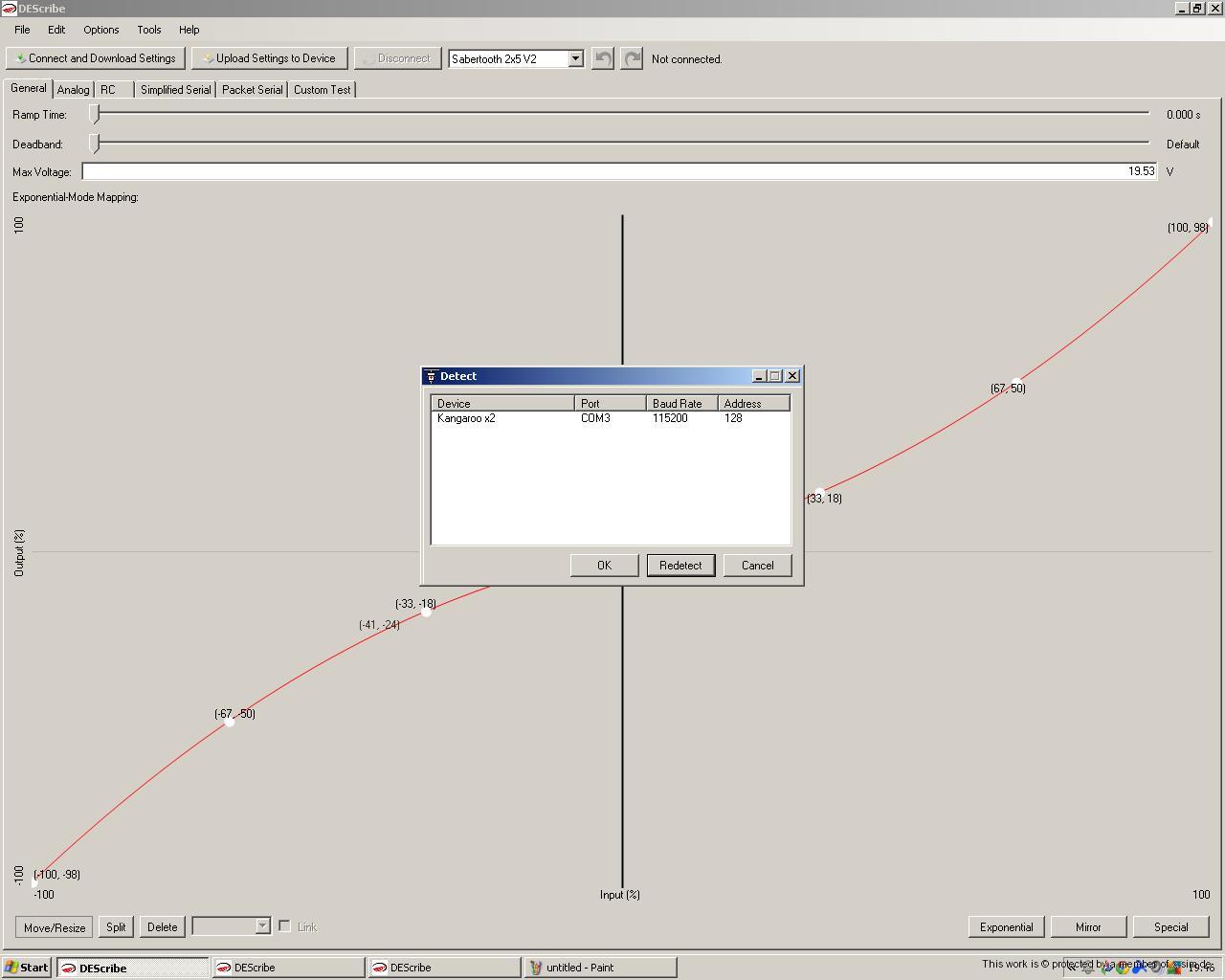Click the Baud Rate column header
The height and width of the screenshot is (980, 1225).
[x=681, y=404]
